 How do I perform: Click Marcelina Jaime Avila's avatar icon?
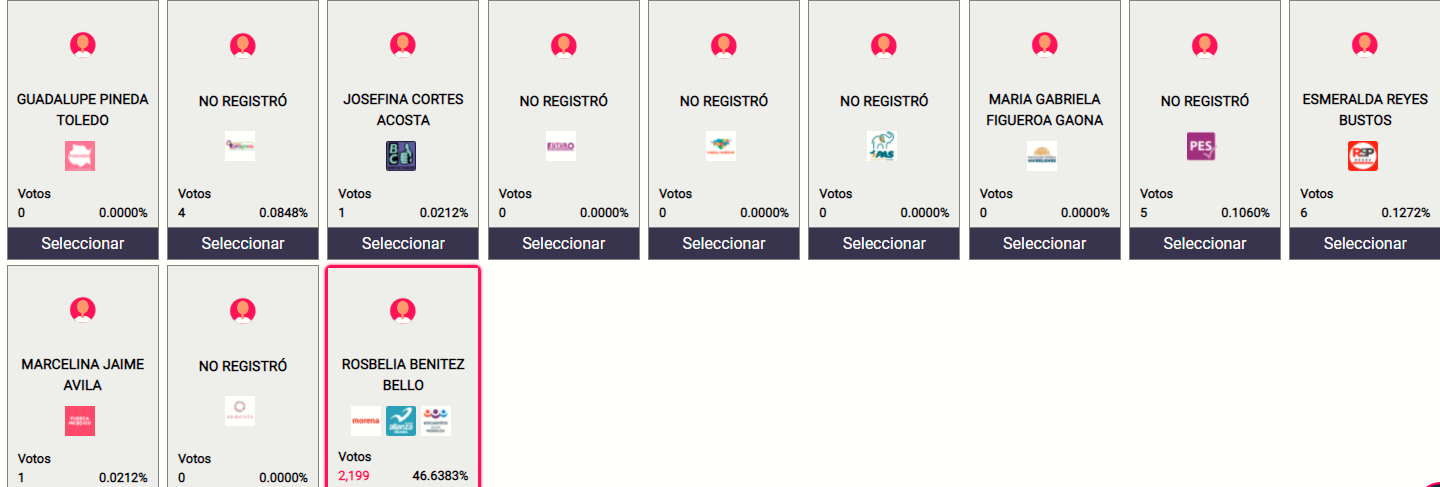click(83, 310)
